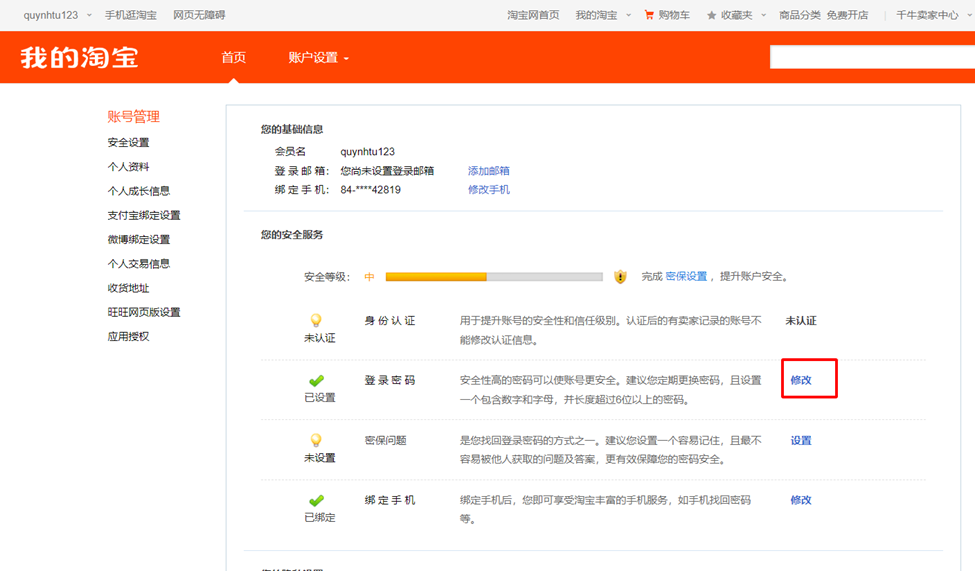Expand the 千牛卖家中心 menu
The height and width of the screenshot is (571, 975).
(933, 15)
